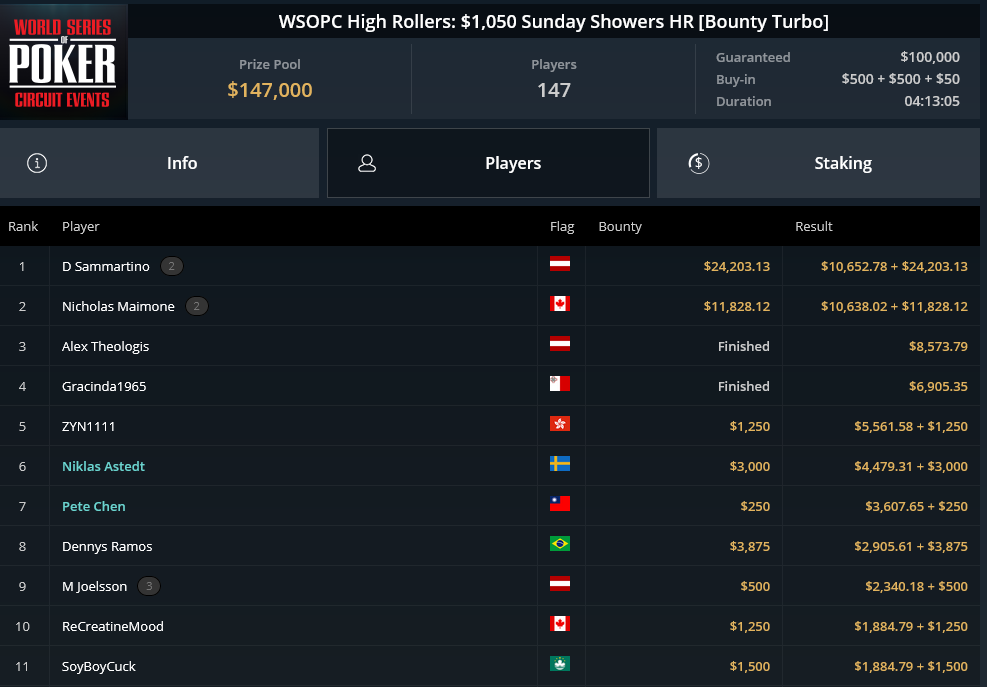Click the Guaranteed label
Viewport: 987px width, 687px height.
click(753, 57)
